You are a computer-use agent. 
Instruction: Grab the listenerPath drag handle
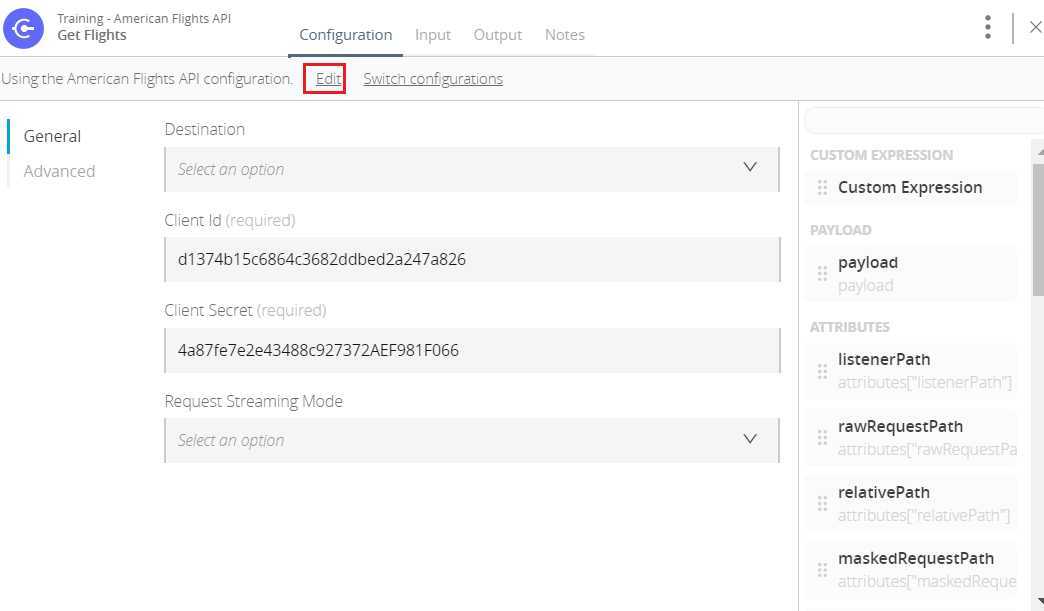pyautogui.click(x=822, y=371)
